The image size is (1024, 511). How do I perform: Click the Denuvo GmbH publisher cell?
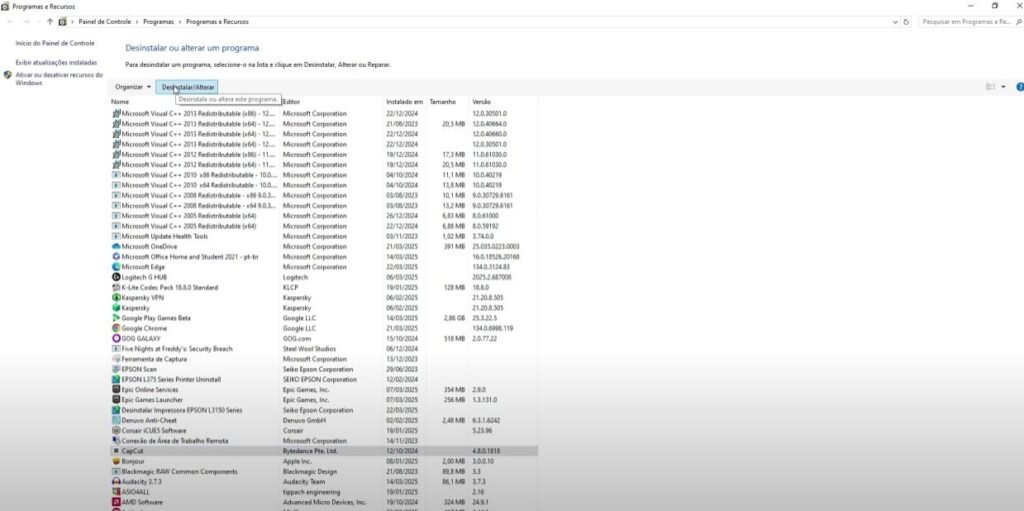304,420
